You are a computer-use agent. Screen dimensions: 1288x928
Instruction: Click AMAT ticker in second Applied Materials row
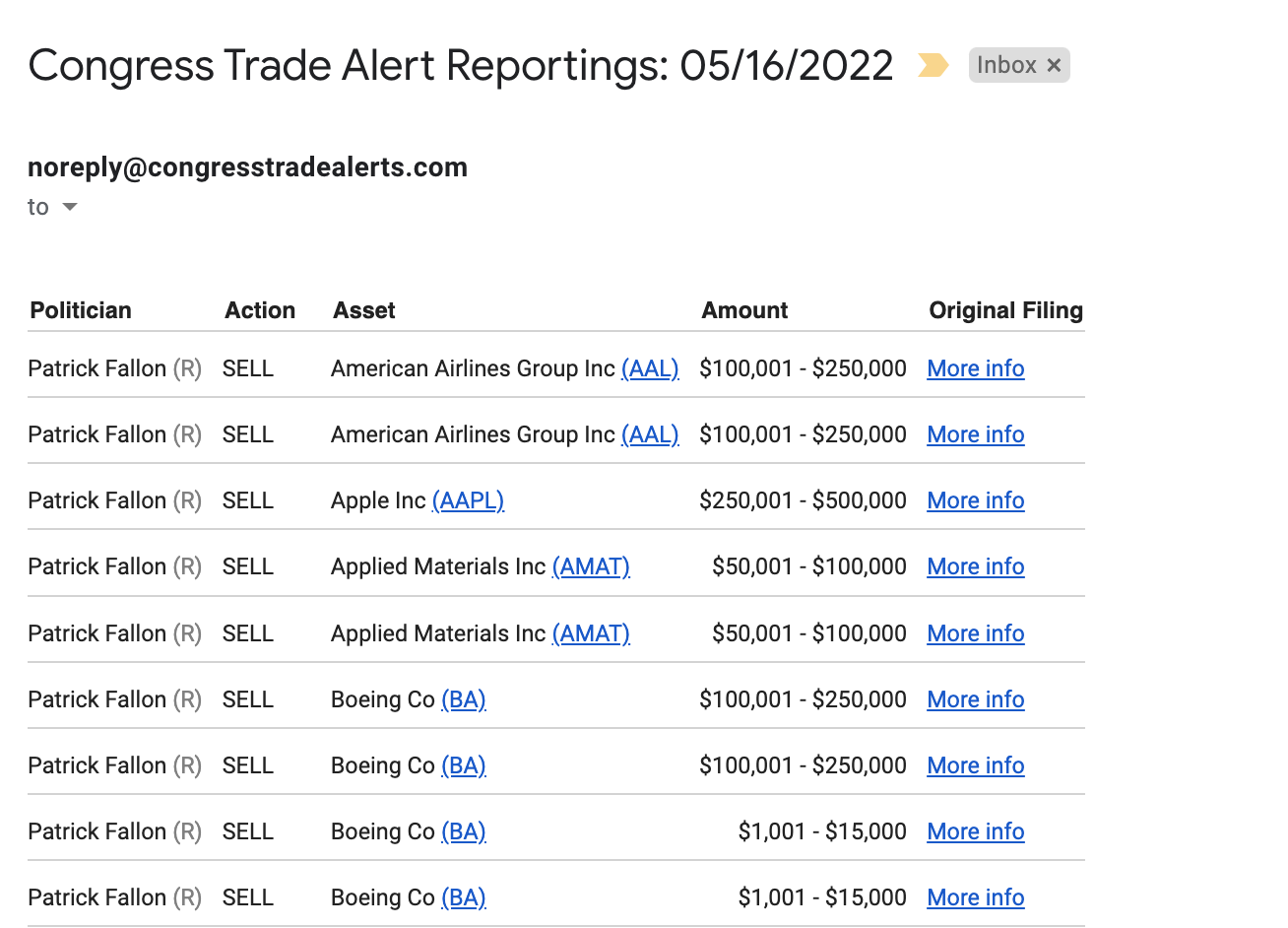591,633
